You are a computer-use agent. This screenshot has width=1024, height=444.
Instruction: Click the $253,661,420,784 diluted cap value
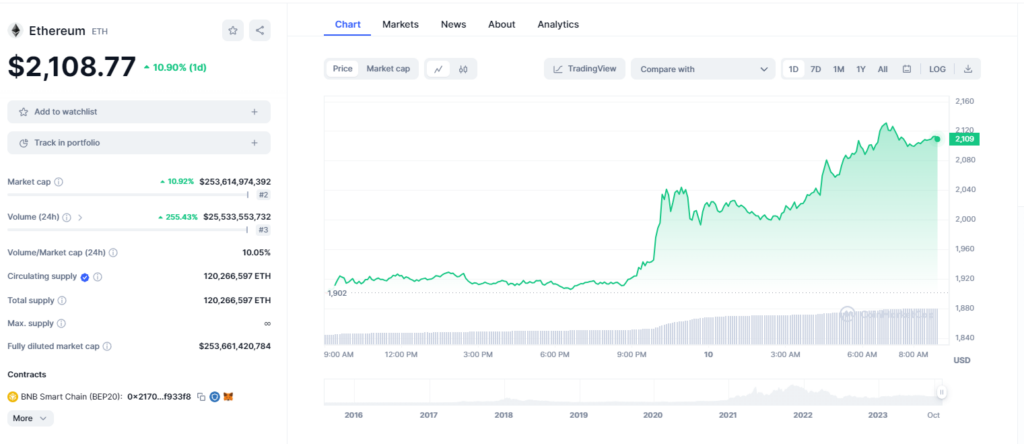coord(235,346)
